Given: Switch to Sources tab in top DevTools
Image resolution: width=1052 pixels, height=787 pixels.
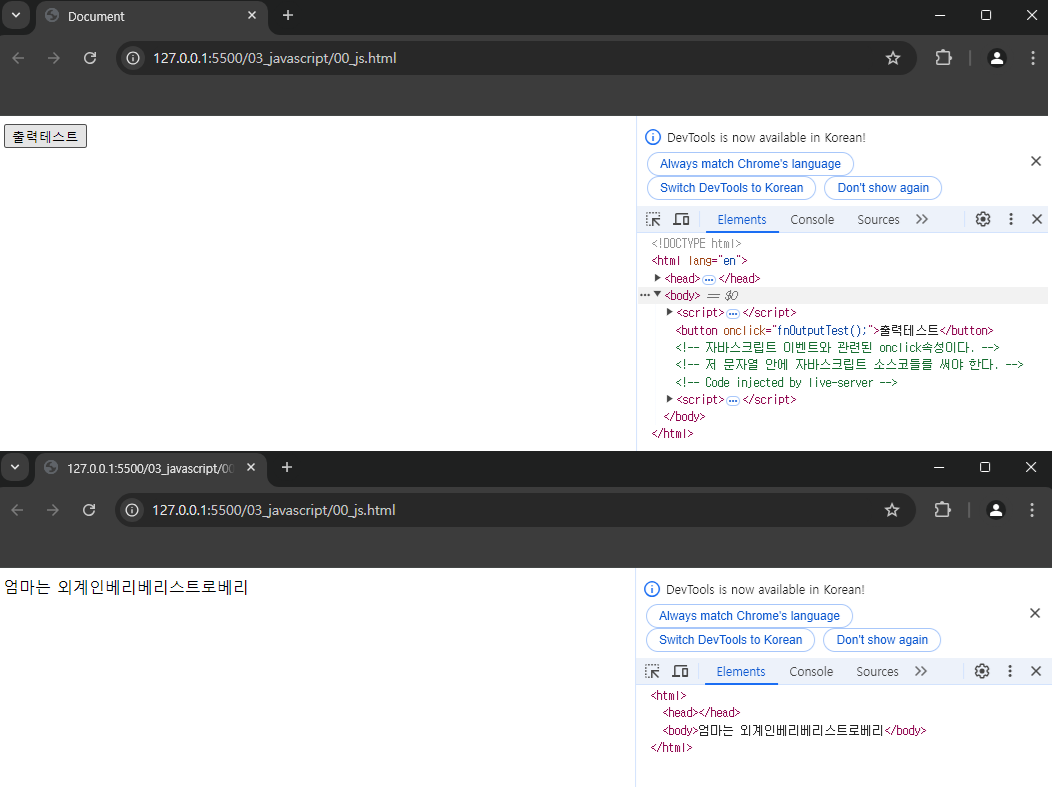Looking at the screenshot, I should (878, 219).
